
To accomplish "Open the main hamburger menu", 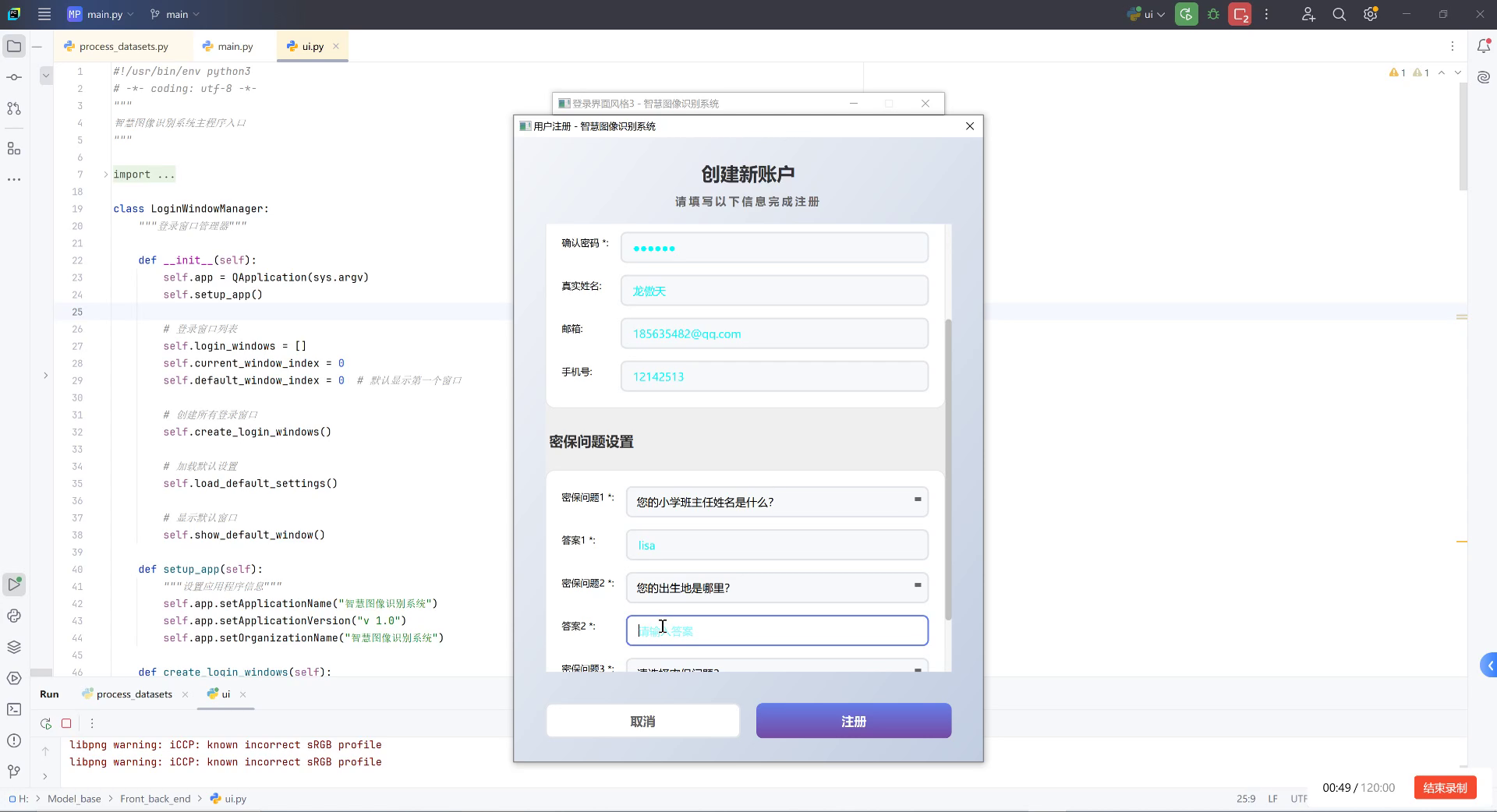I will (44, 14).
